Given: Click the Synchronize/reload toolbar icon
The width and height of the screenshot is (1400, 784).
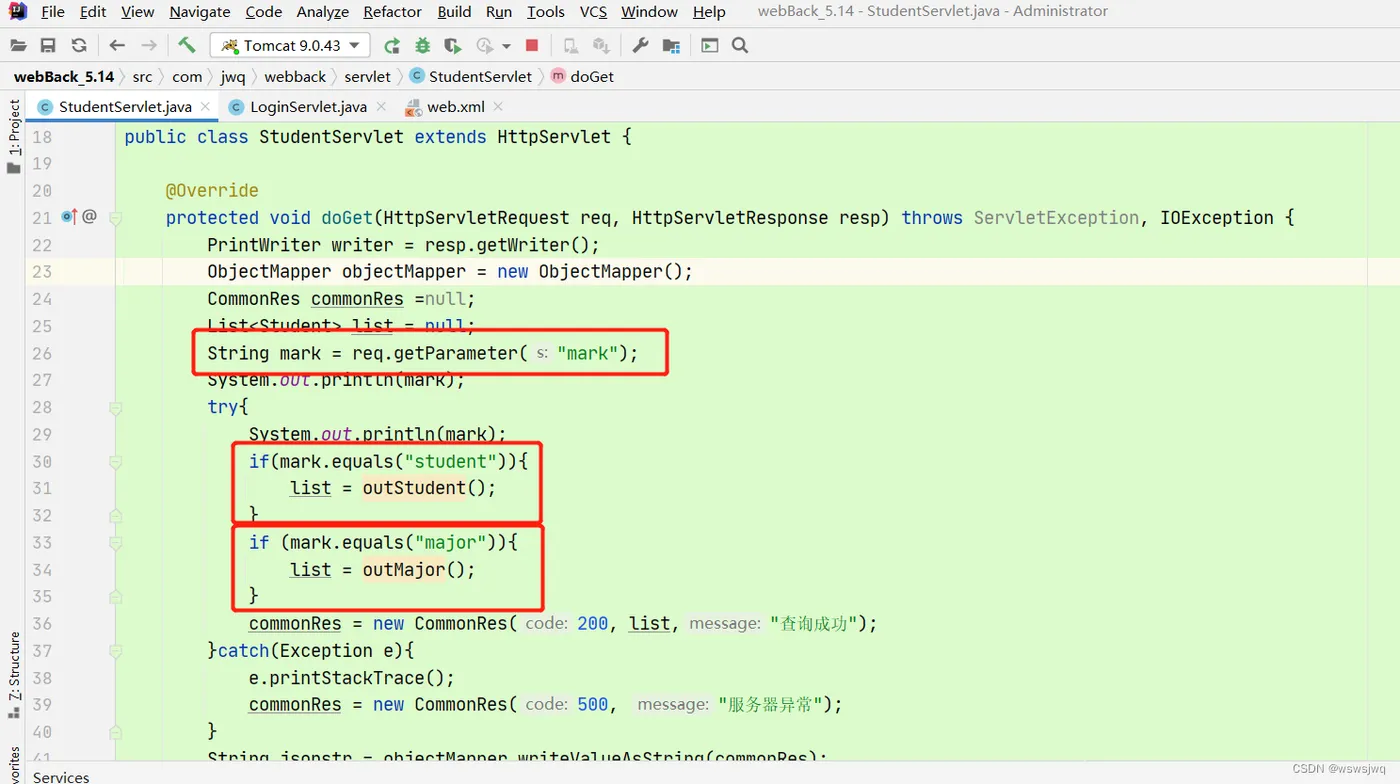Looking at the screenshot, I should [x=79, y=45].
